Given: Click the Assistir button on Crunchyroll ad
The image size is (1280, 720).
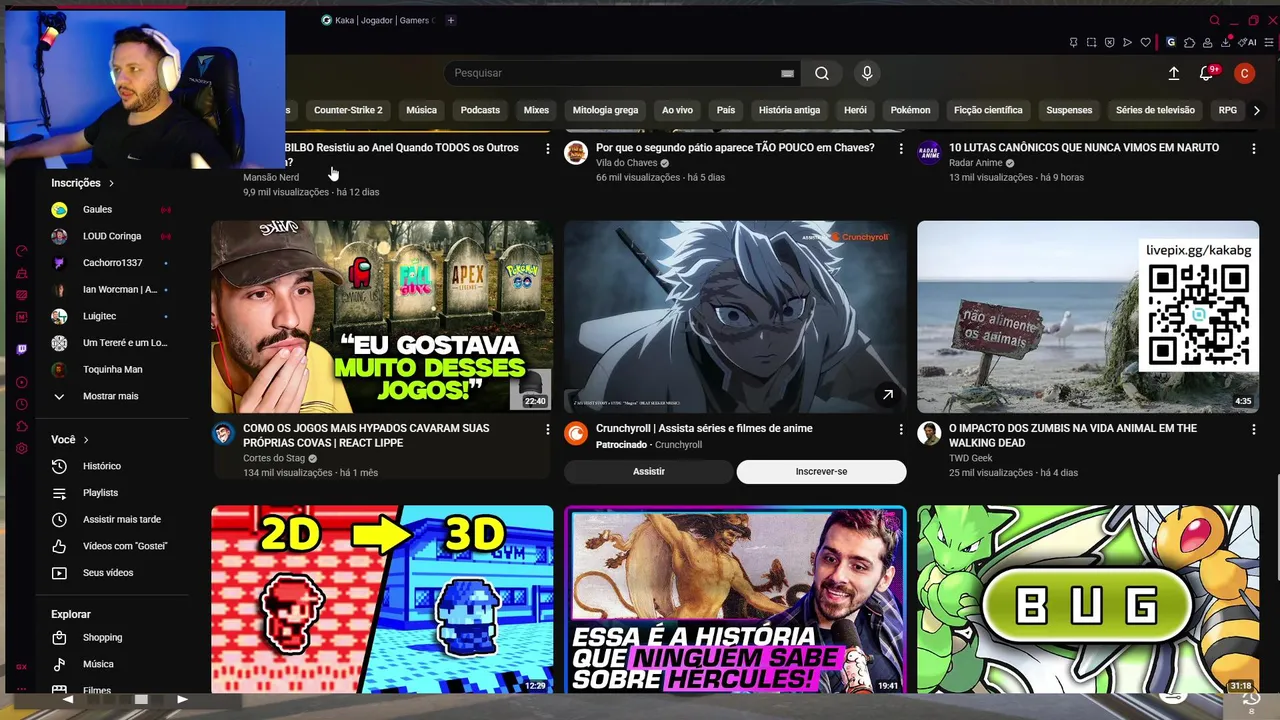Looking at the screenshot, I should 648,472.
